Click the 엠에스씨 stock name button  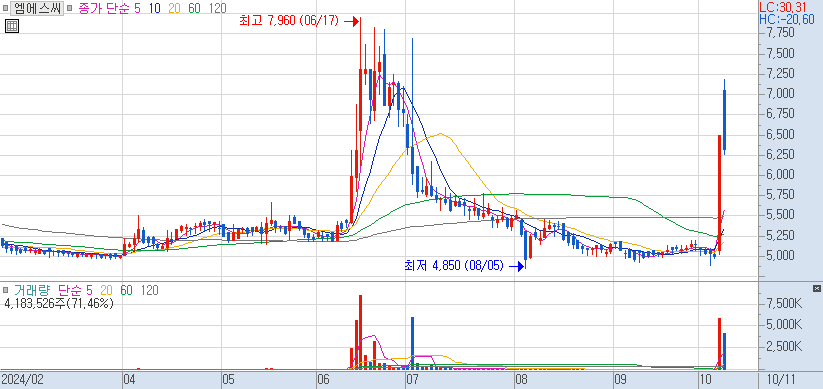[x=37, y=8]
